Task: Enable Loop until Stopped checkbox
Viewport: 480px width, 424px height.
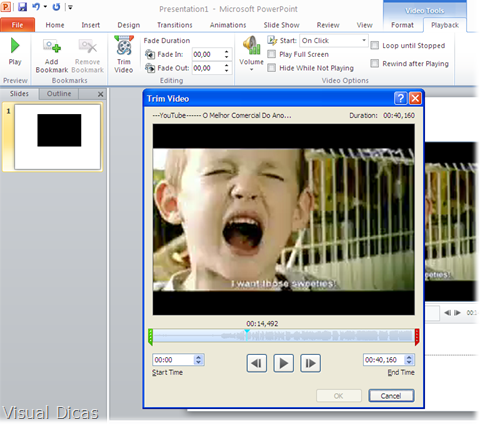Action: click(x=375, y=45)
